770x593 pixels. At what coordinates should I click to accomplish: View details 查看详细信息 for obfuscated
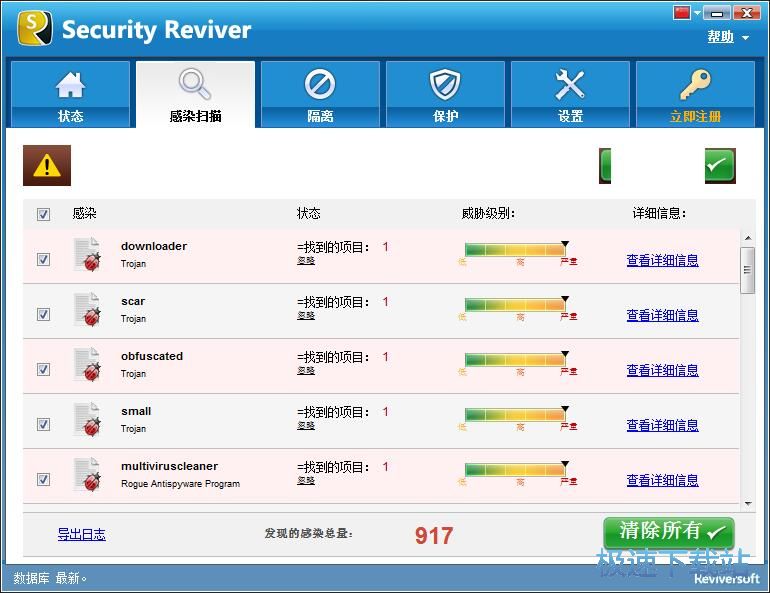662,370
